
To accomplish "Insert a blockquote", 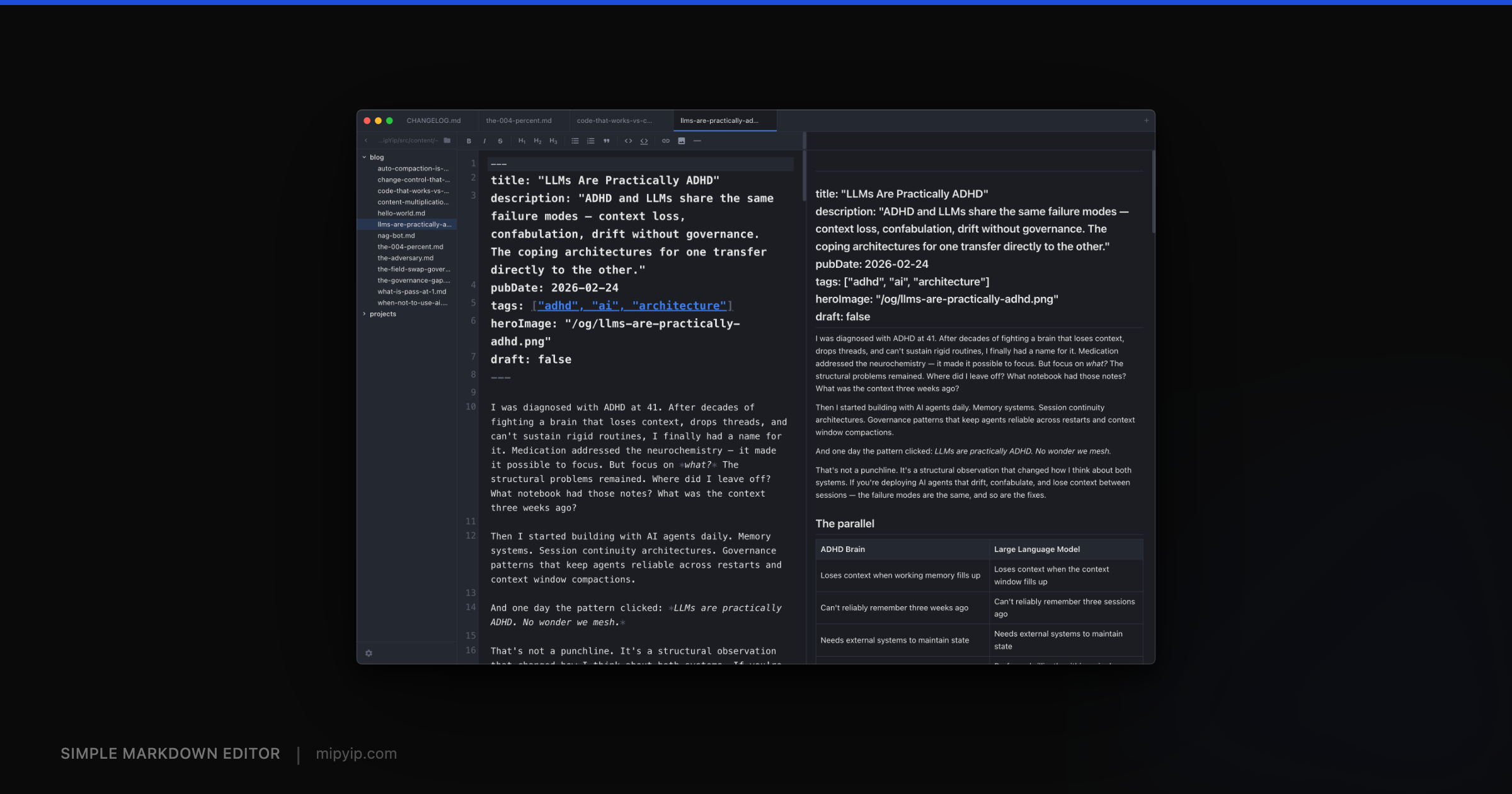I will coord(607,141).
